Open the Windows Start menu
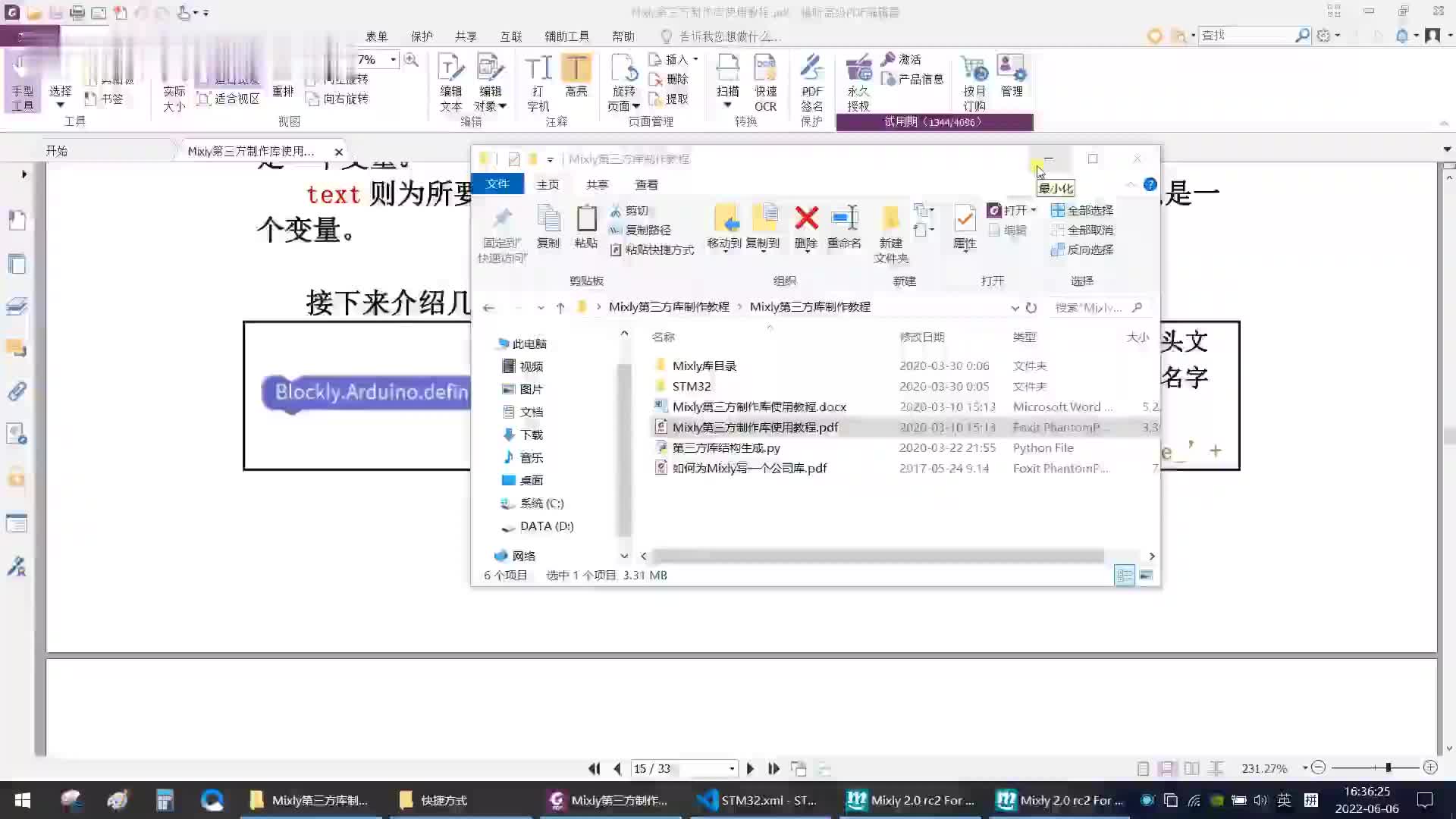 tap(23, 800)
